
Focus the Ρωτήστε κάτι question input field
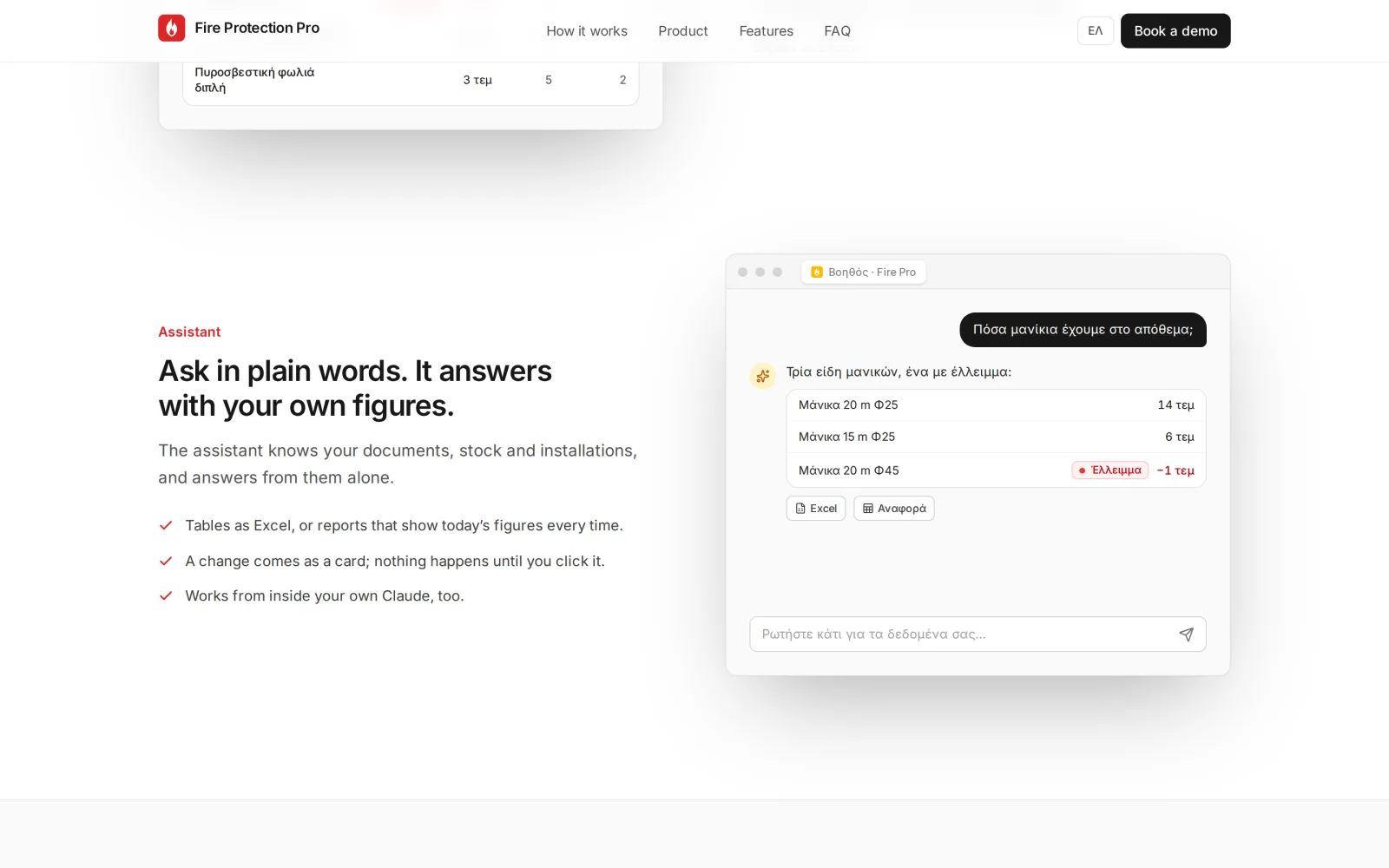pyautogui.click(x=978, y=635)
